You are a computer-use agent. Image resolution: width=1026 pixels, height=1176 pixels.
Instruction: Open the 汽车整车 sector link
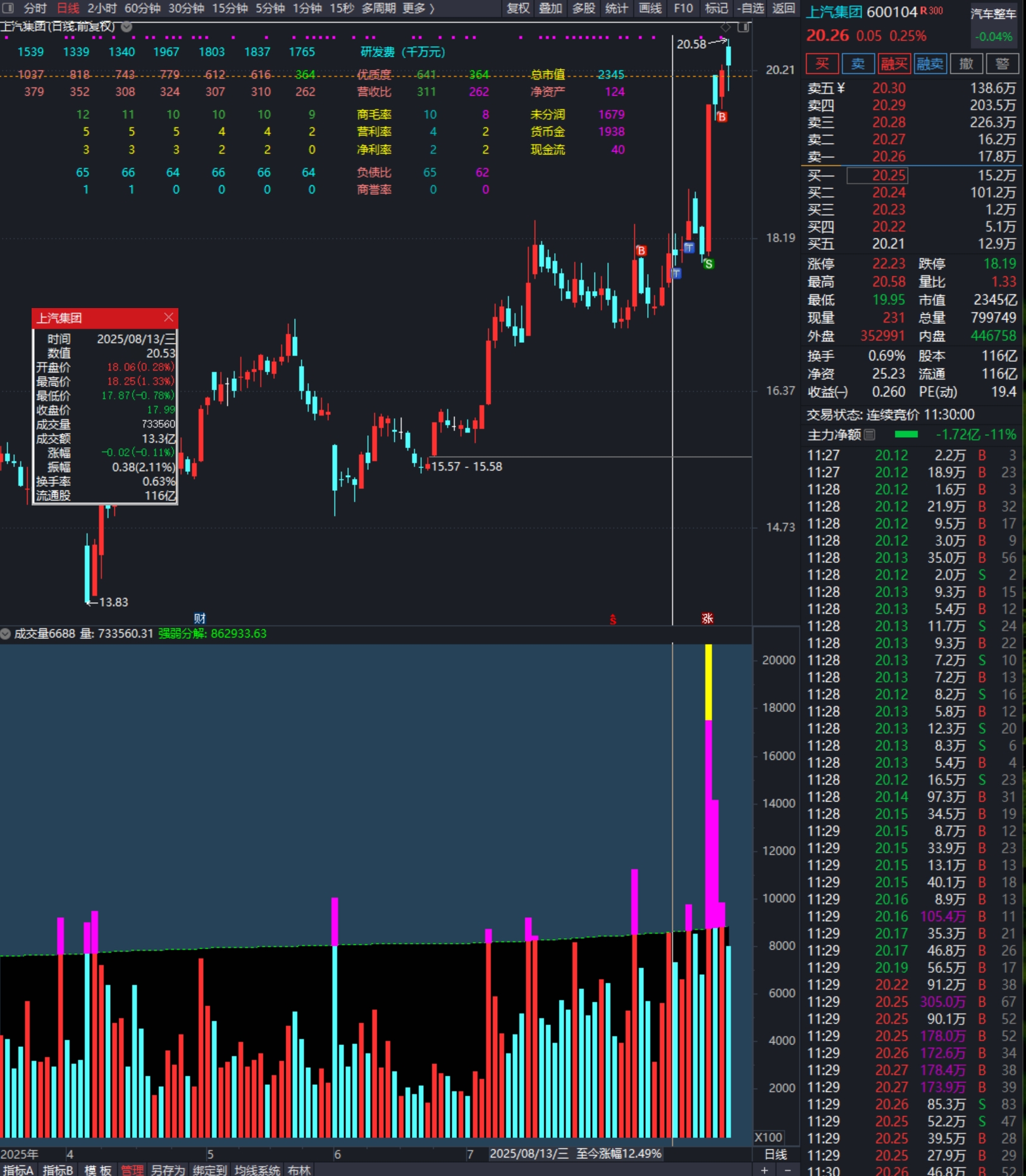pos(993,14)
